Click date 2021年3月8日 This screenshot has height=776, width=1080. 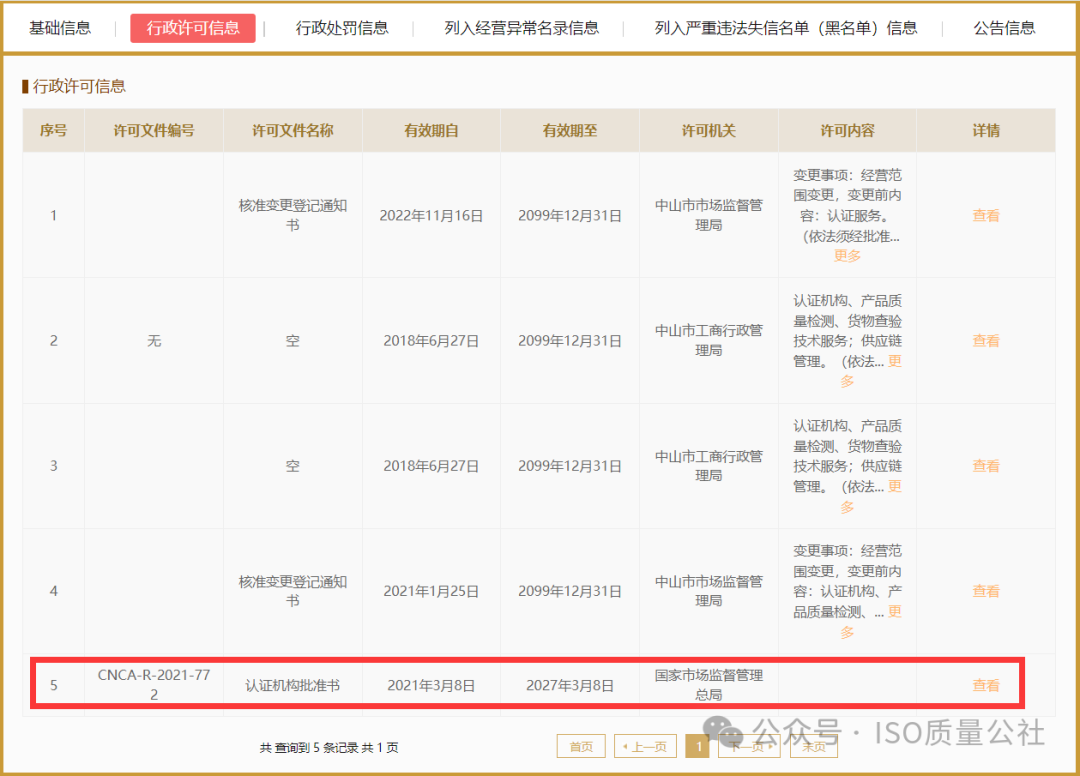click(431, 686)
